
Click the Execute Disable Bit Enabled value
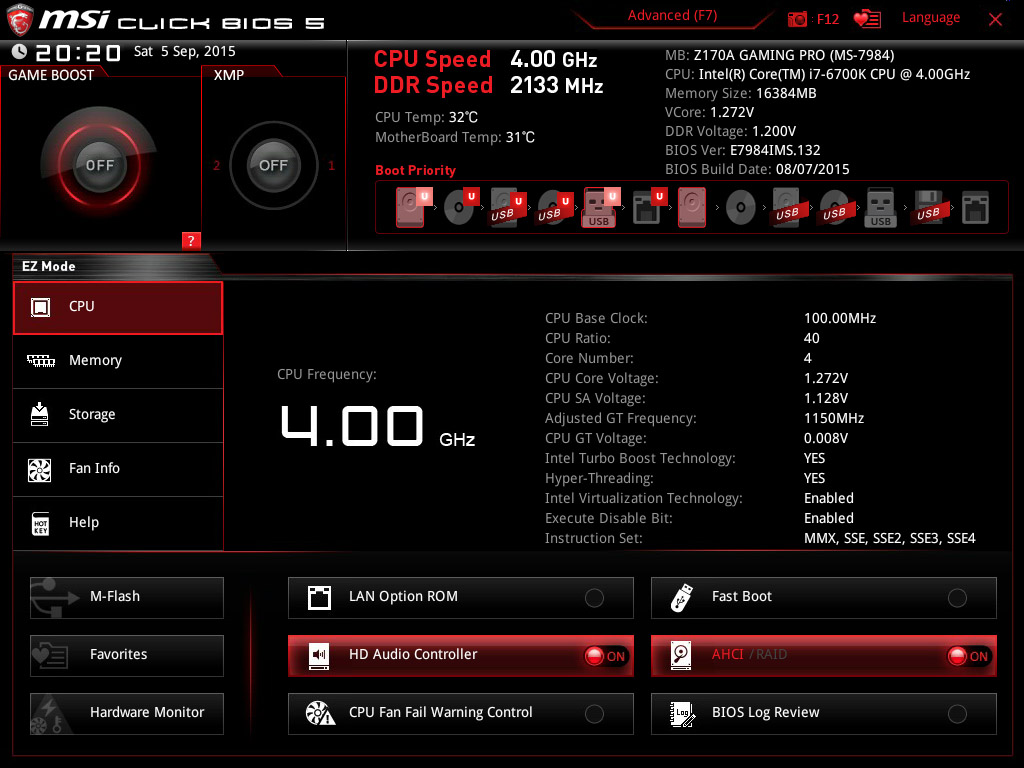click(829, 519)
